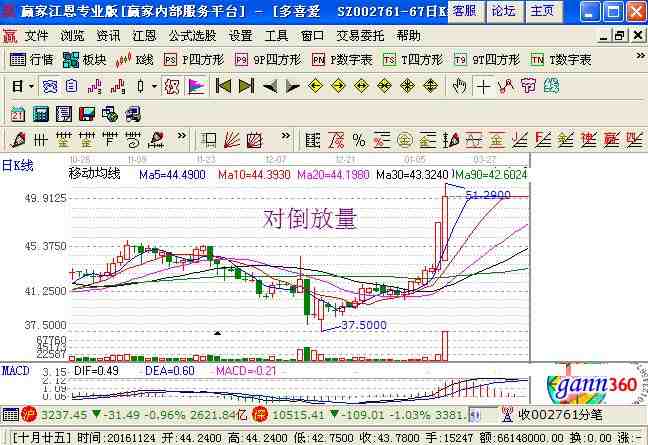Expand the drawing tools overflow chevron

181,136
